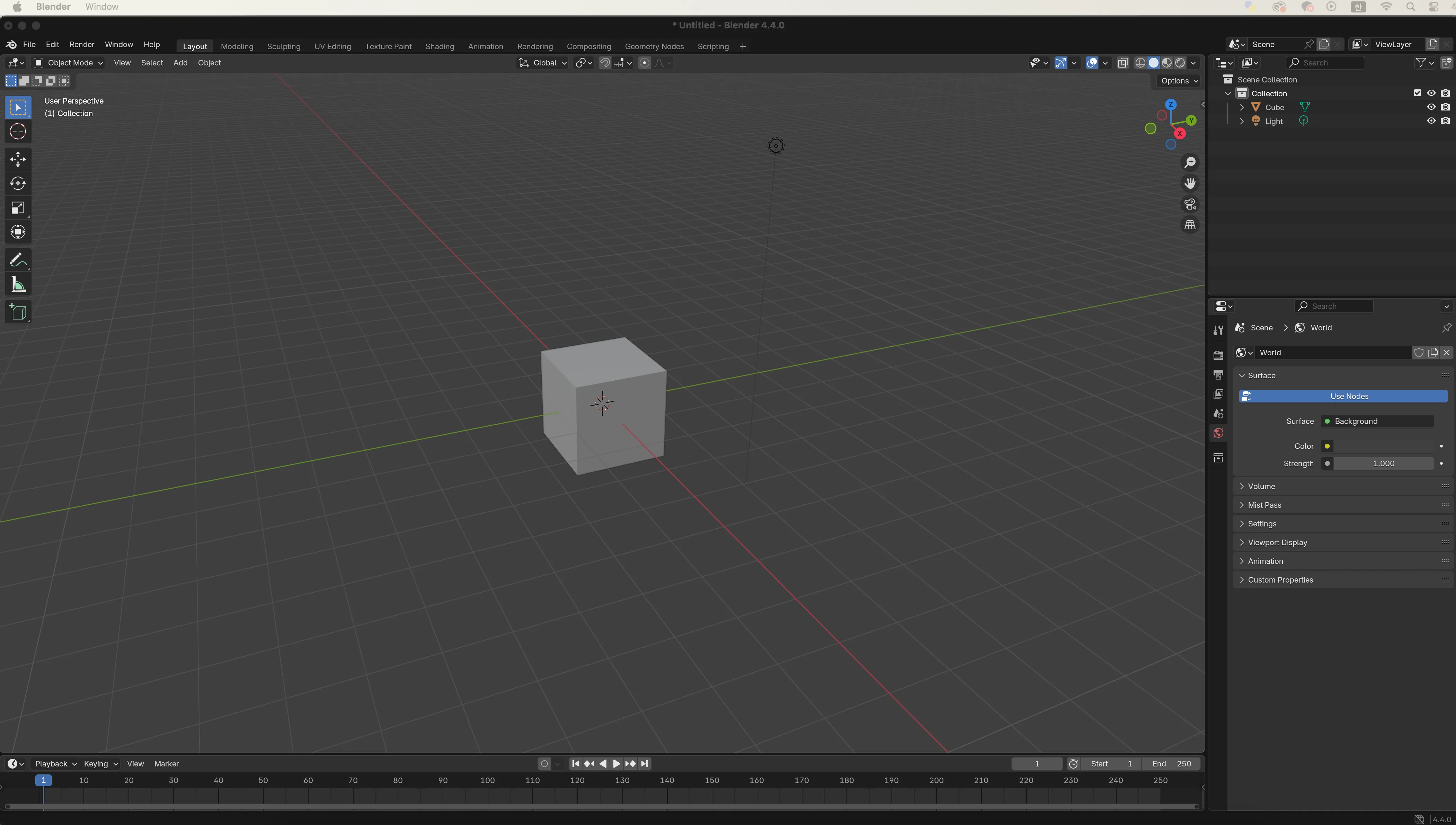The height and width of the screenshot is (825, 1456).
Task: Select the Transform tool
Action: (x=18, y=232)
